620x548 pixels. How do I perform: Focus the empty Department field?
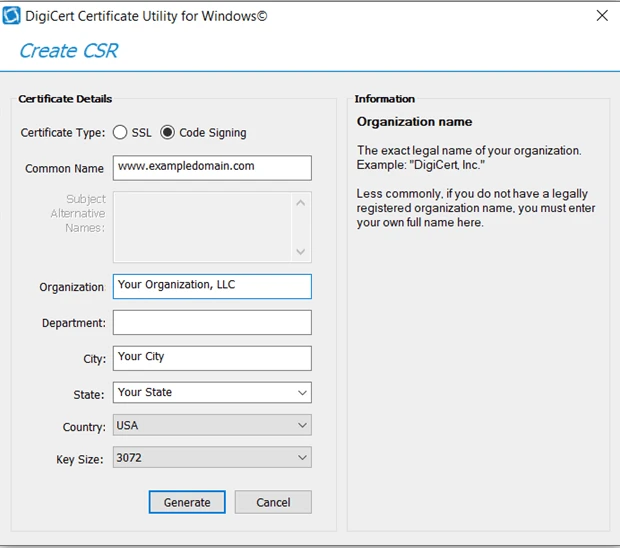[212, 322]
